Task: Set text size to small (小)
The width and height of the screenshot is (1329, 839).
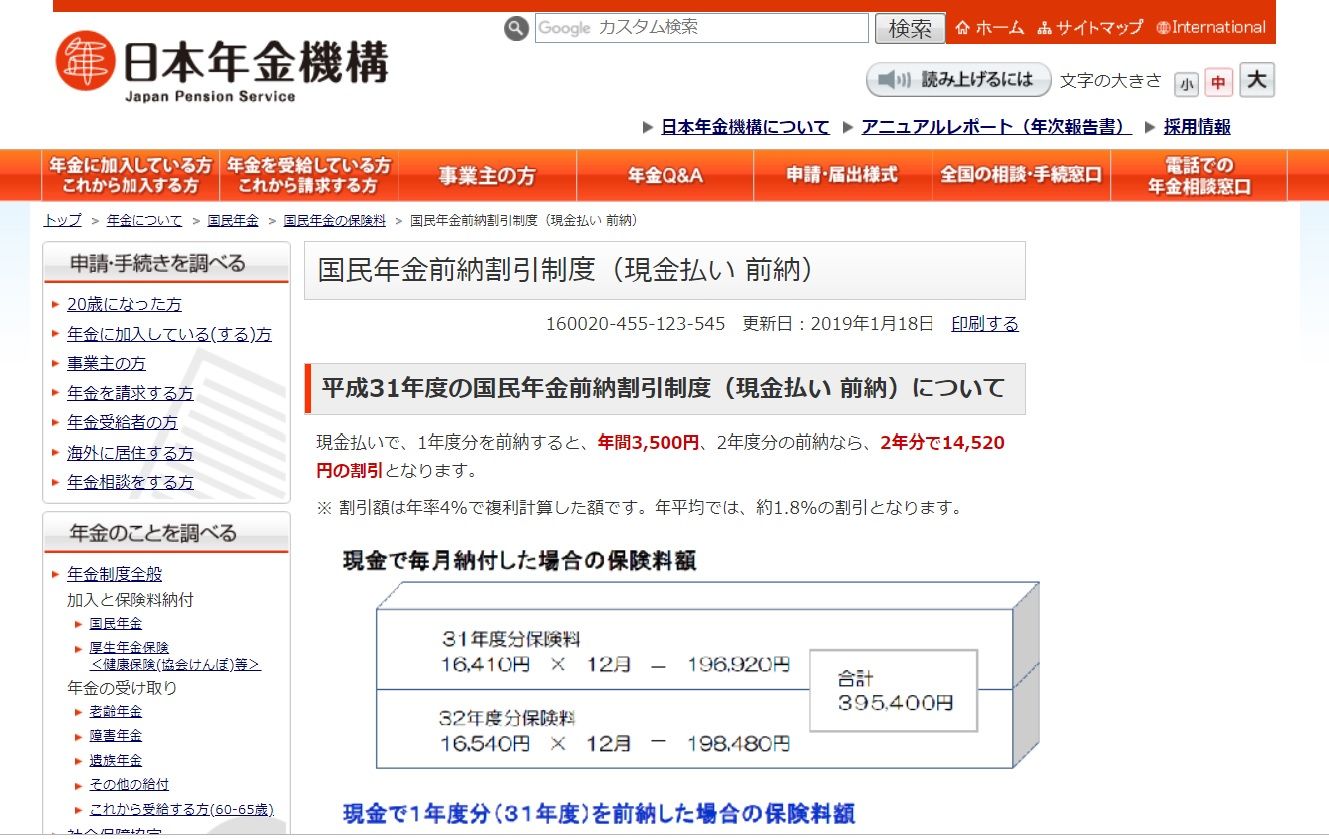Action: (x=1186, y=84)
